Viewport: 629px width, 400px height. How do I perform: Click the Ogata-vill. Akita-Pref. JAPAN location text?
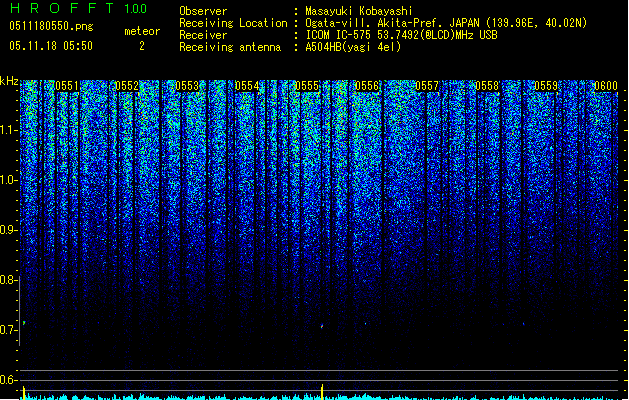(x=446, y=23)
